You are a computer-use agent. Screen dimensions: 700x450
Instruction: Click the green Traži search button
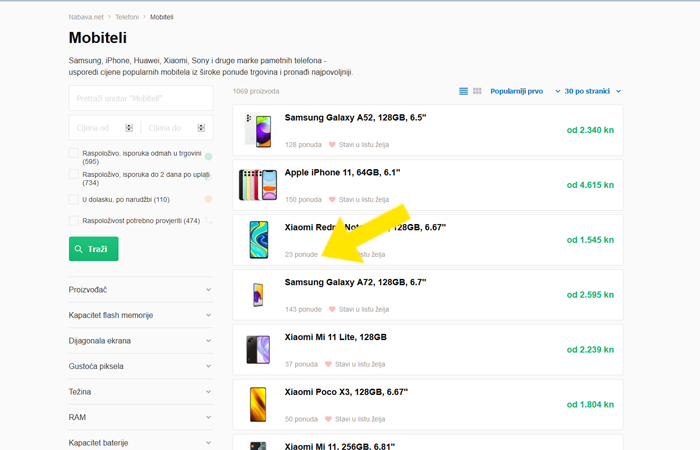94,249
